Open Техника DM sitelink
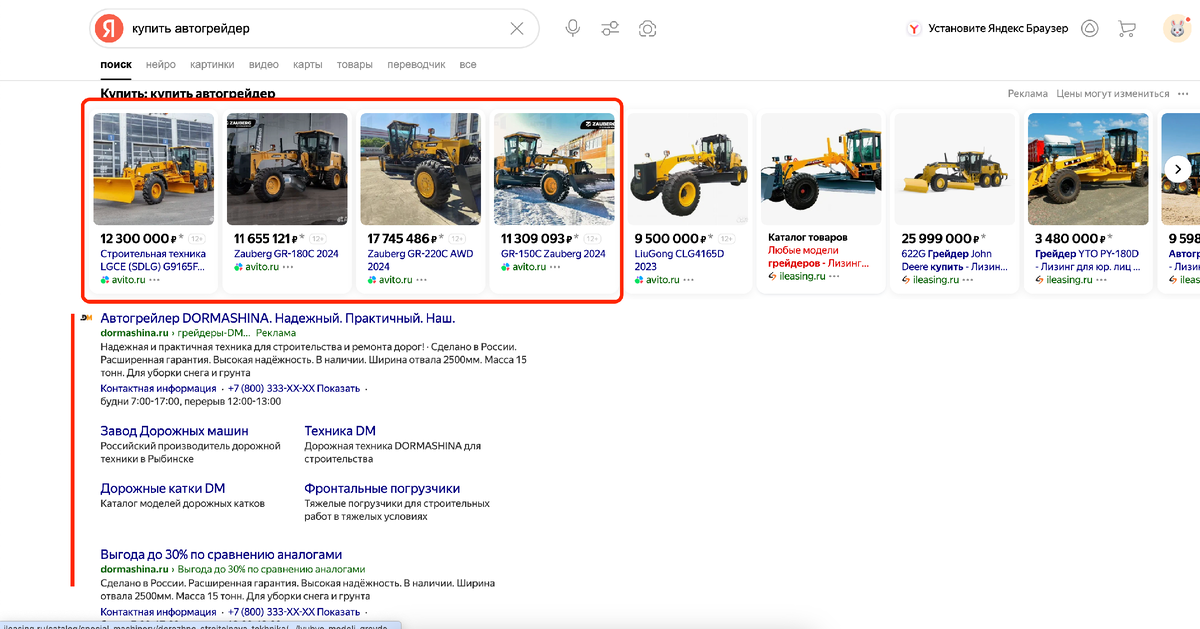Viewport: 1200px width, 629px height. pos(340,431)
